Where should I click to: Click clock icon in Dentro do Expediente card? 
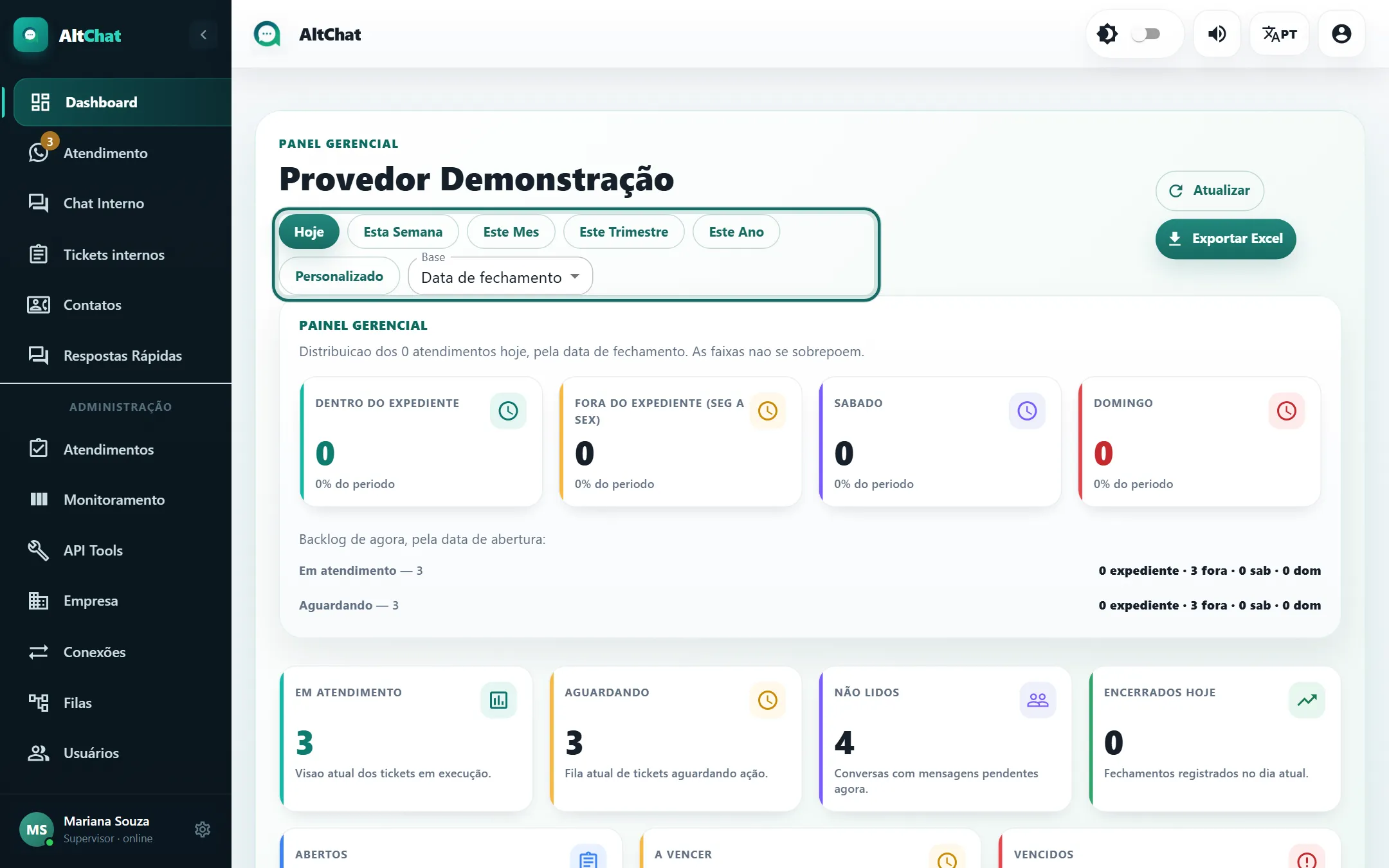[508, 411]
